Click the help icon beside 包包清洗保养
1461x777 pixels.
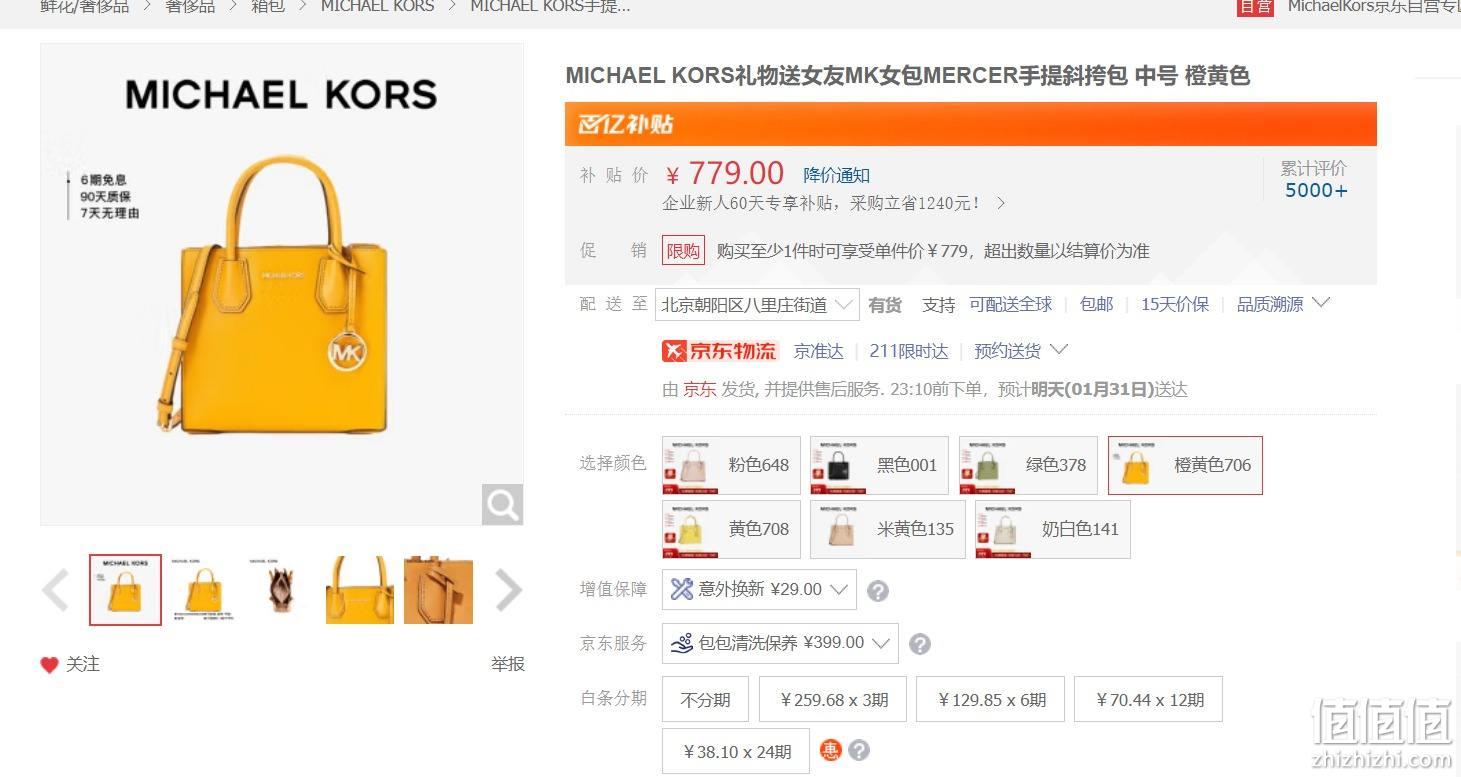coord(920,644)
